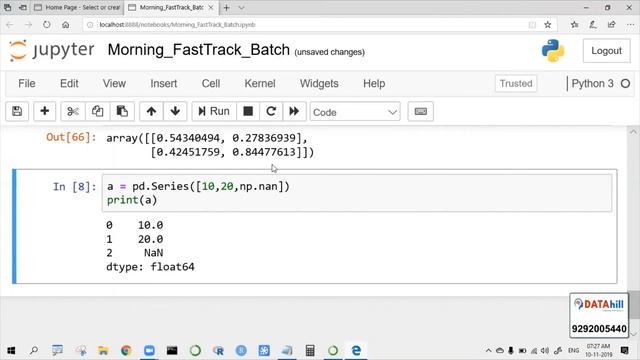Viewport: 640px width, 360px height.
Task: Insert a cell below with plus icon
Action: [44, 111]
